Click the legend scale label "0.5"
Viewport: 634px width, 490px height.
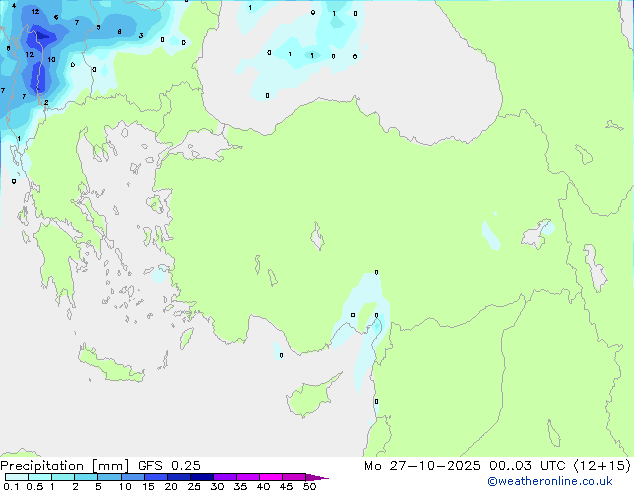tap(35, 486)
